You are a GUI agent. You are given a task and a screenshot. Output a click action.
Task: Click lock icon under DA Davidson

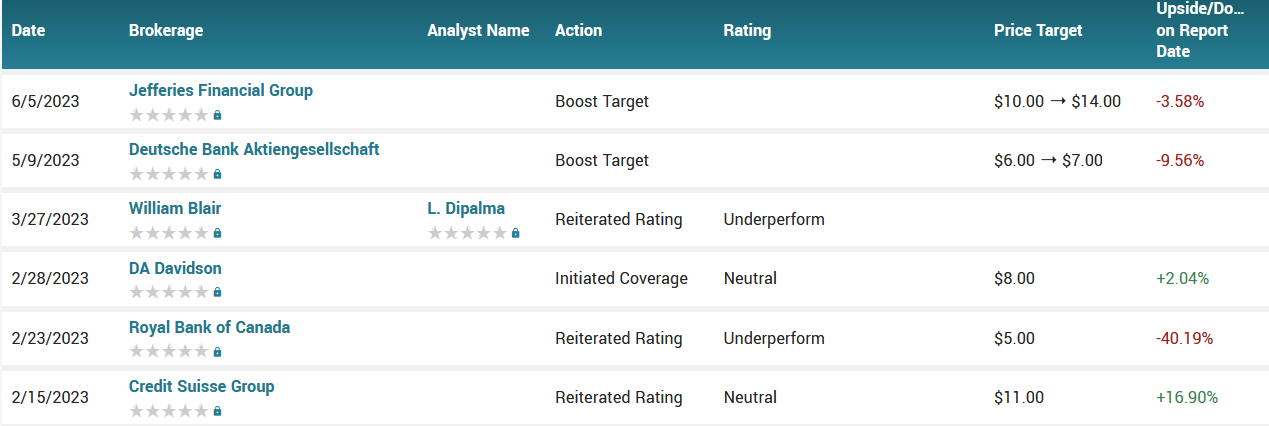(217, 292)
